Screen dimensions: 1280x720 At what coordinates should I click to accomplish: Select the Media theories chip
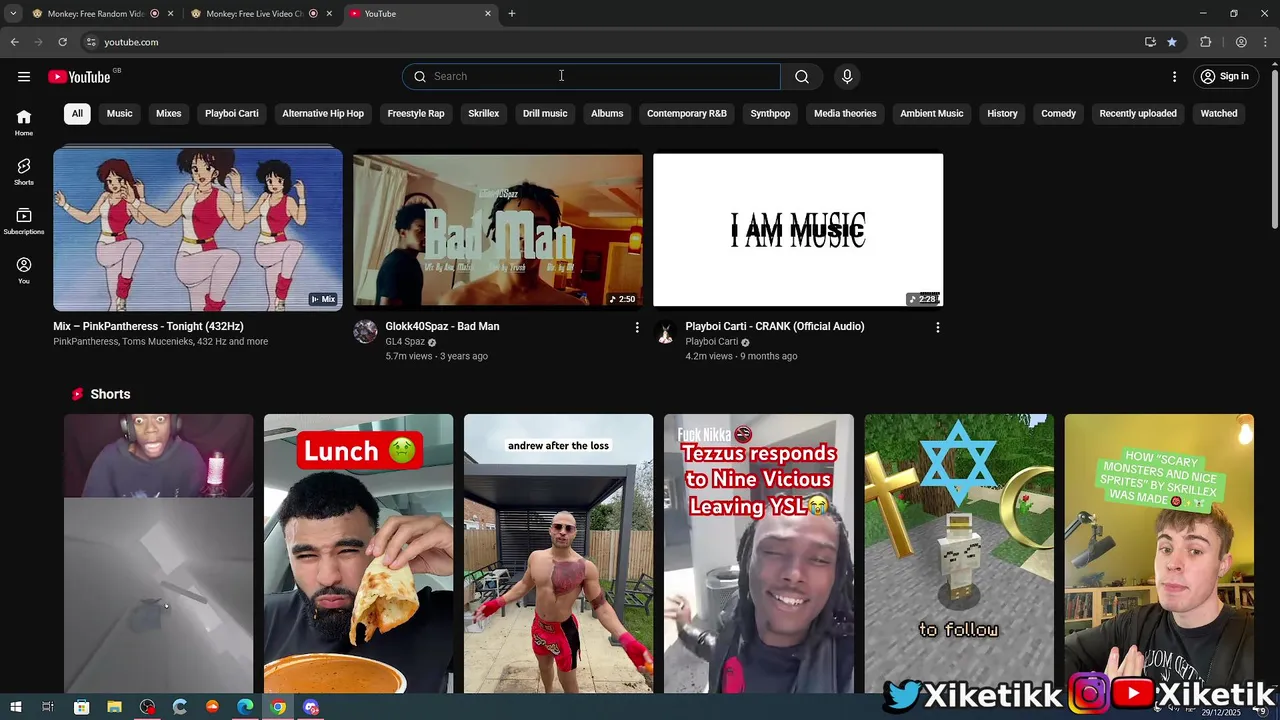tap(845, 114)
